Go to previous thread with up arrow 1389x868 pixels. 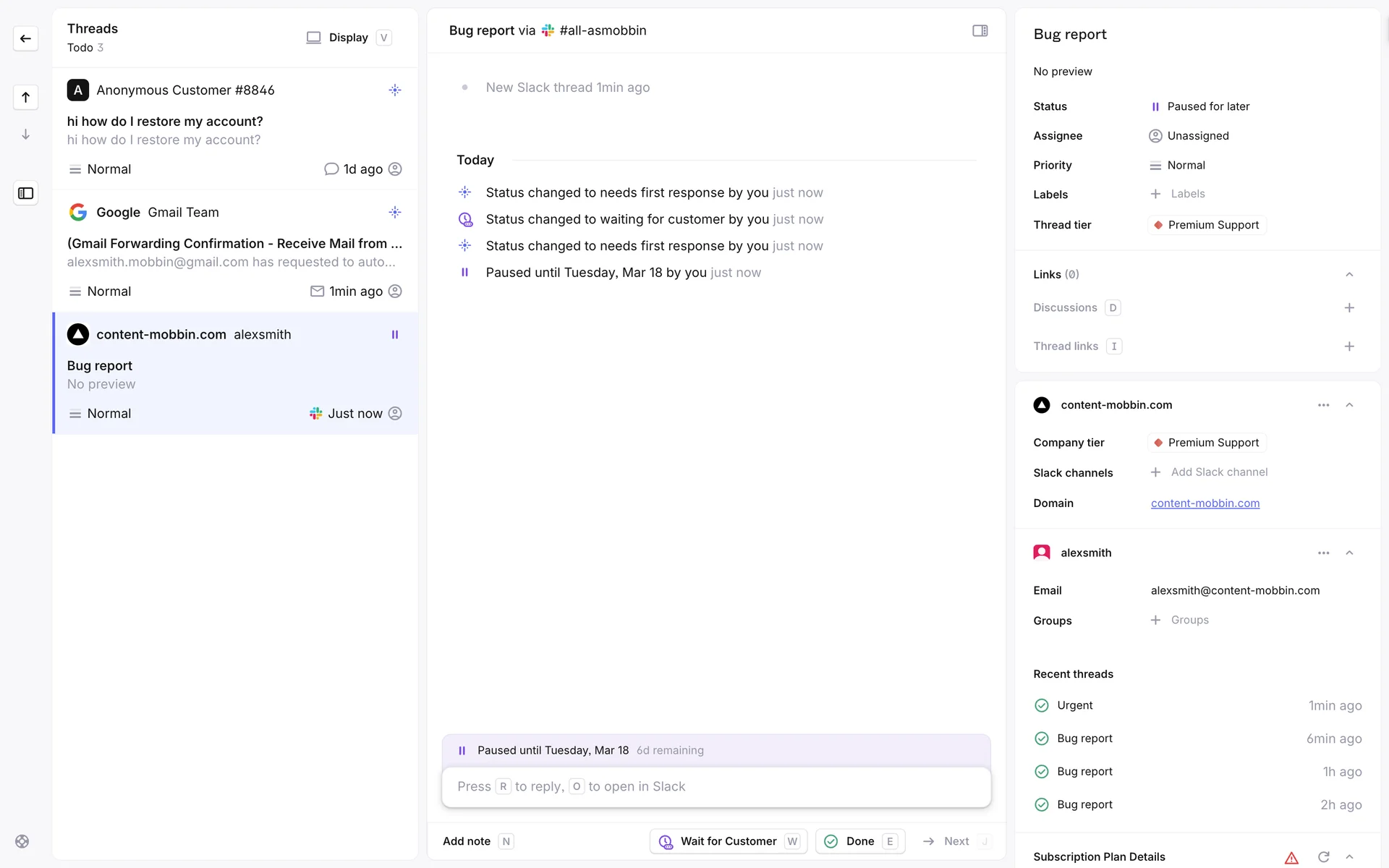[x=25, y=97]
